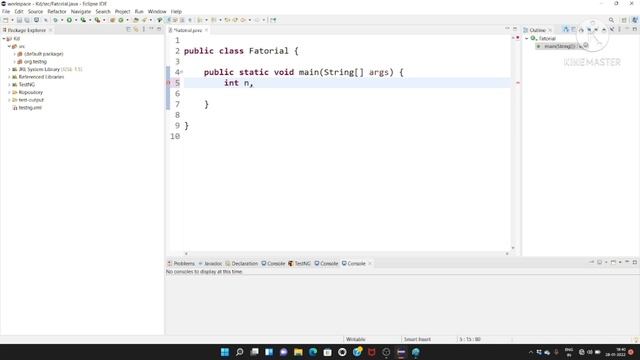Click error marker on line 5 gutter
The height and width of the screenshot is (360, 640).
(x=169, y=83)
